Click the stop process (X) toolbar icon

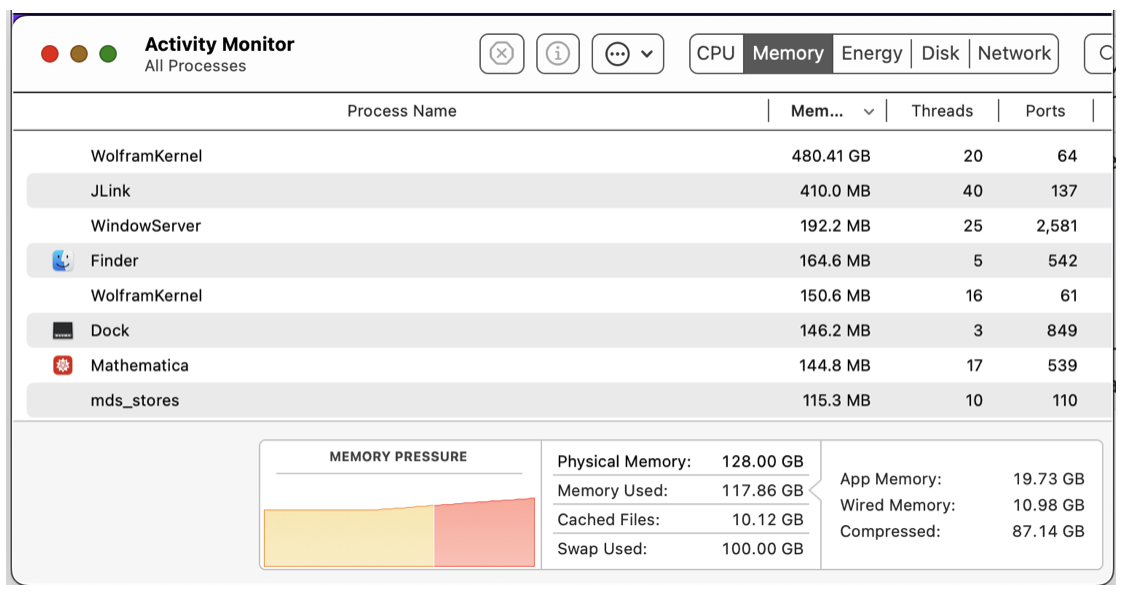click(x=502, y=54)
